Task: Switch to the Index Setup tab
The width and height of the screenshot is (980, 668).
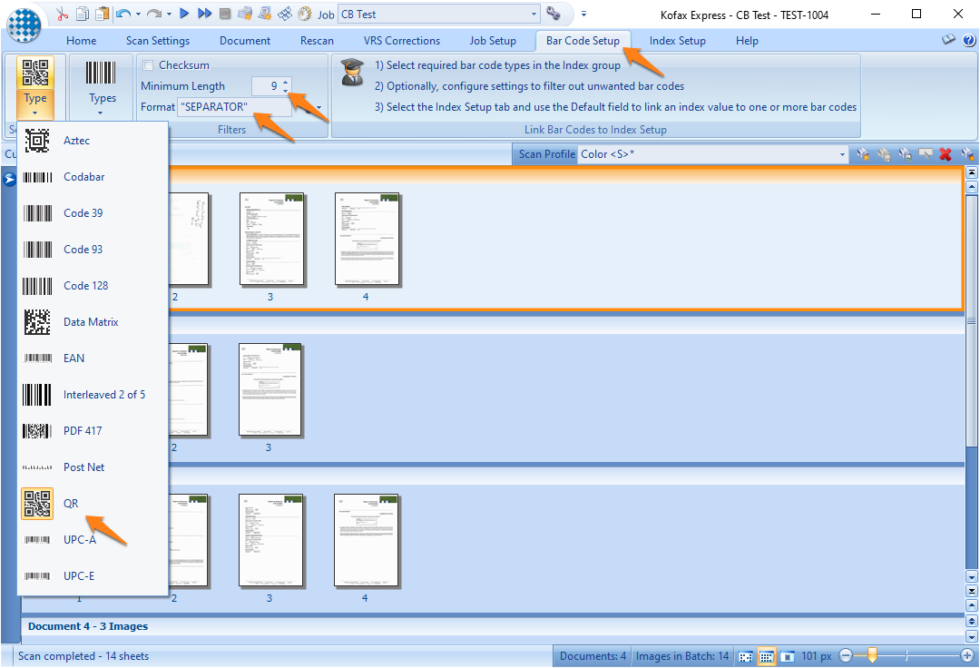Action: 677,41
